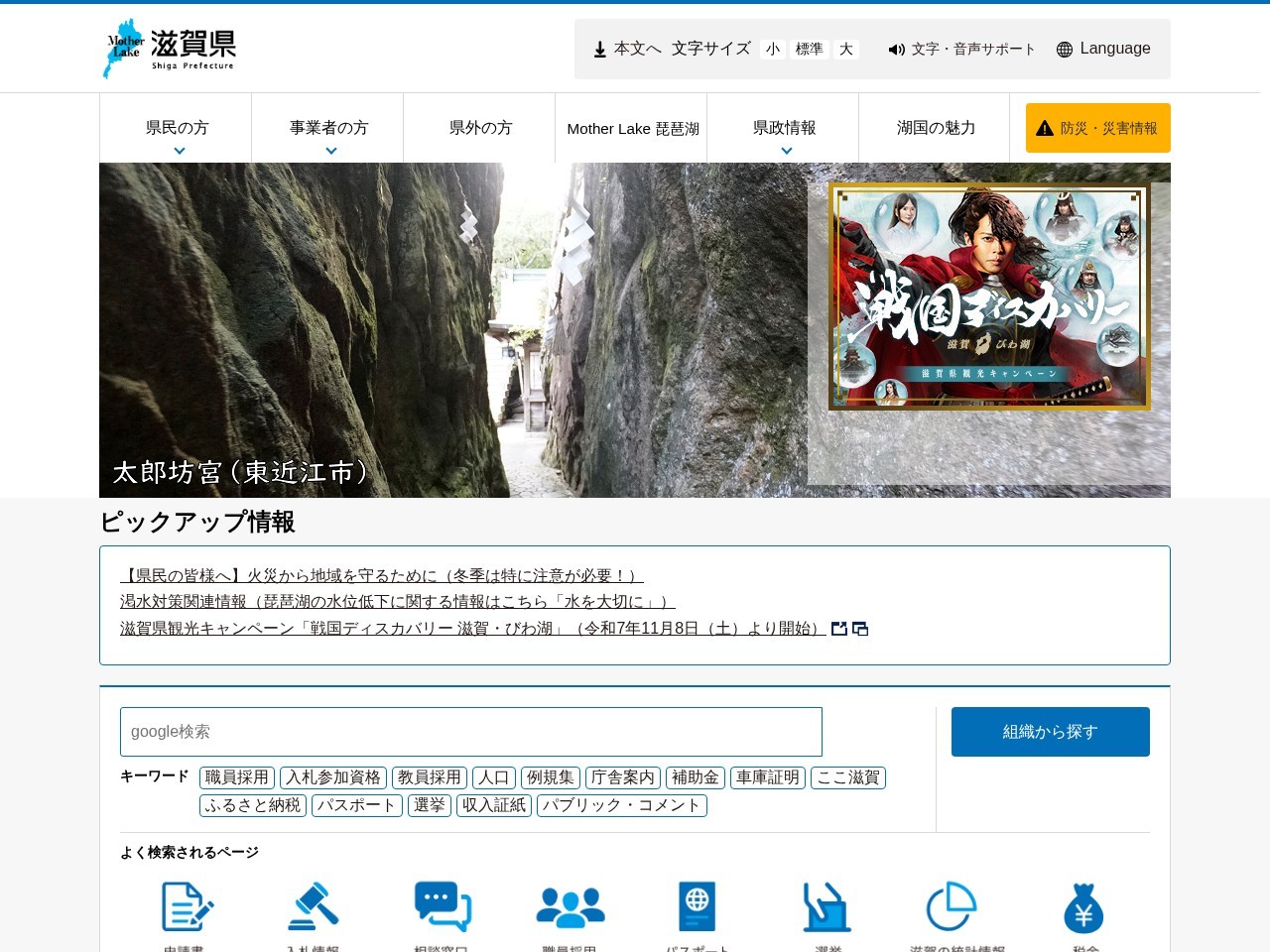Click the down-arrow icon beside 本文へ
The width and height of the screenshot is (1270, 952).
pyautogui.click(x=600, y=50)
